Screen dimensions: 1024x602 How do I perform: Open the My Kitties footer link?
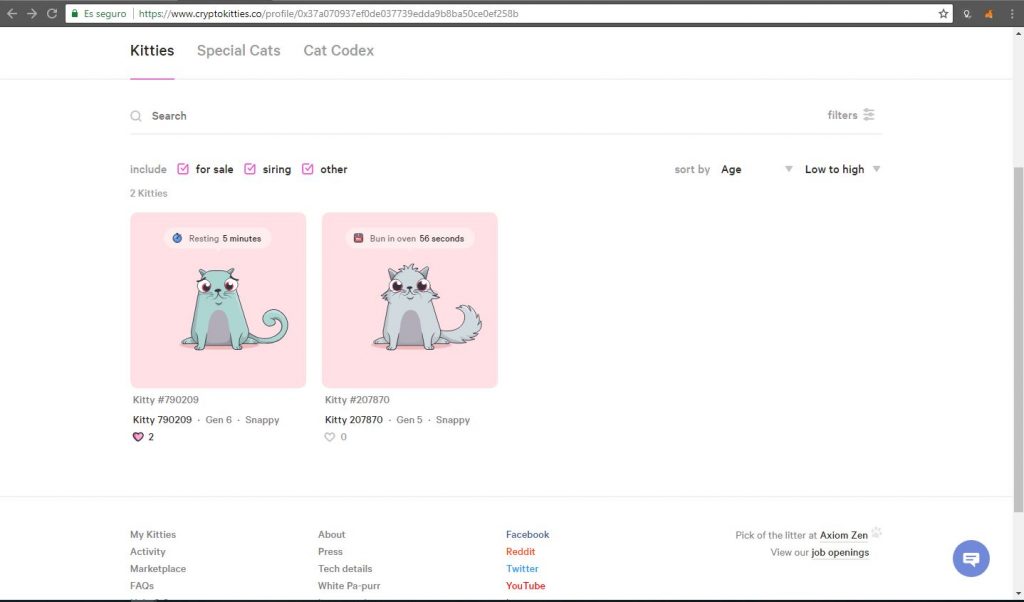(x=153, y=534)
